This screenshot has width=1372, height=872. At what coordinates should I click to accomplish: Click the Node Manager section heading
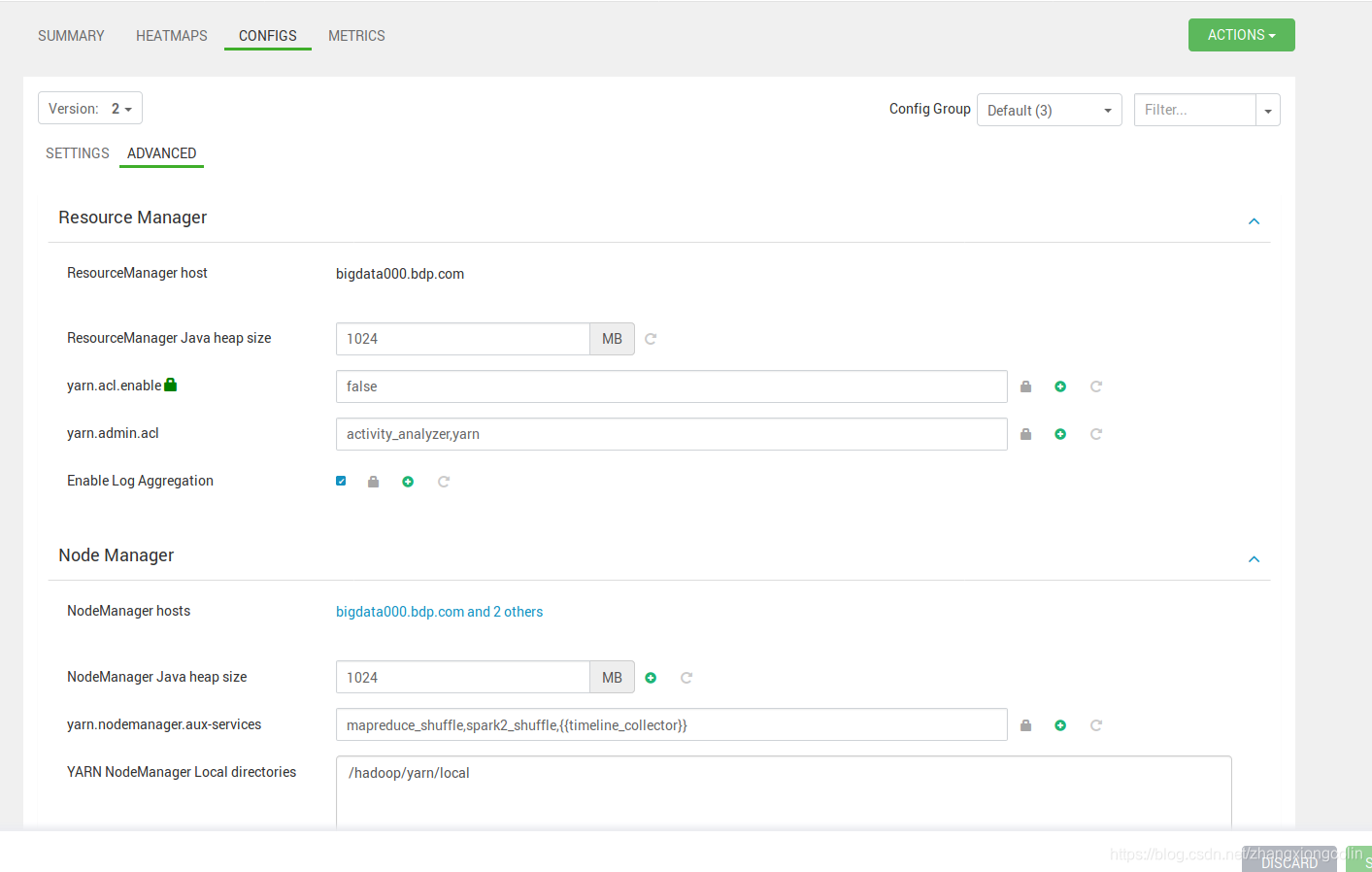click(x=117, y=555)
